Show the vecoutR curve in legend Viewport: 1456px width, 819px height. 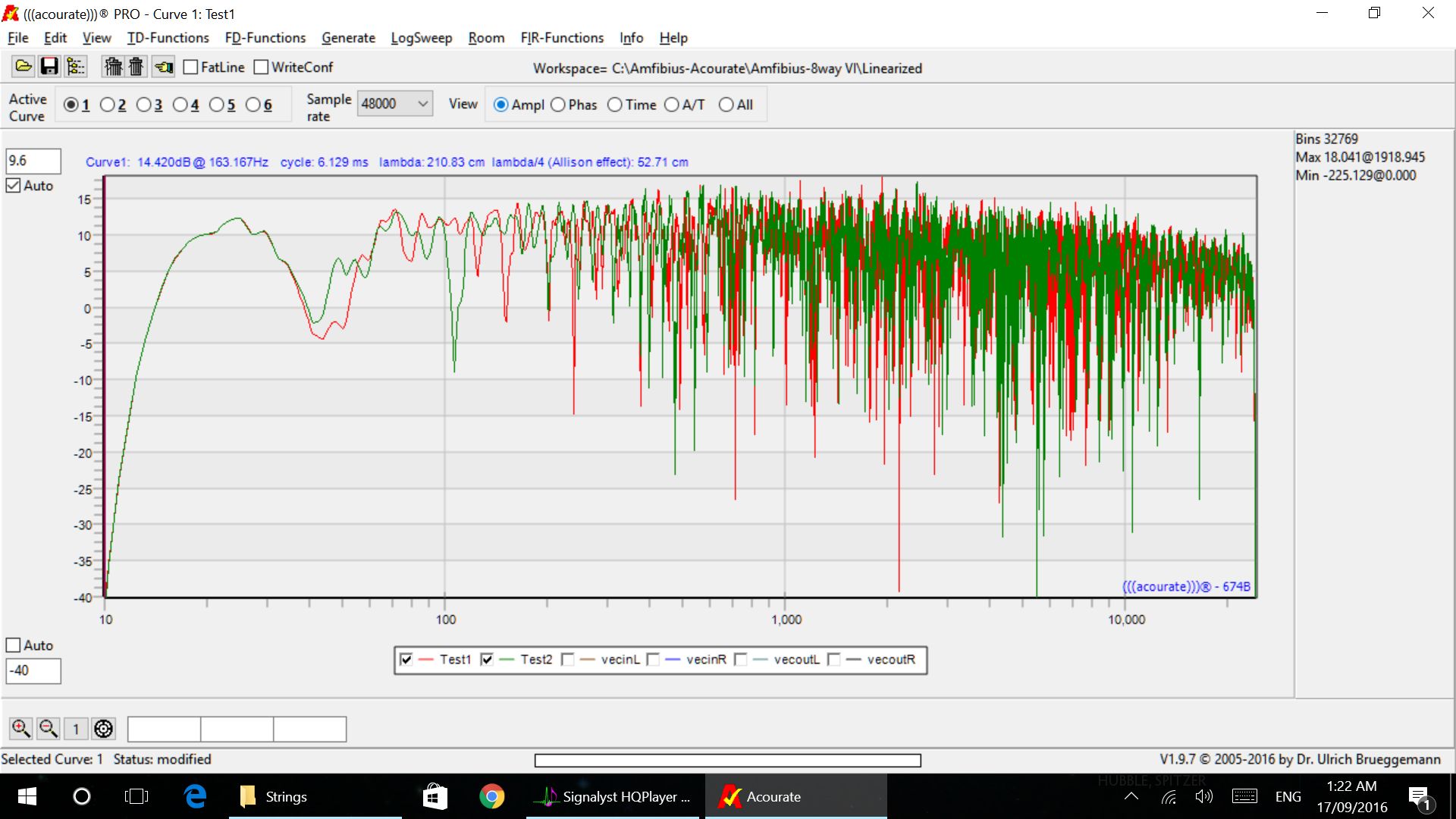click(x=834, y=660)
